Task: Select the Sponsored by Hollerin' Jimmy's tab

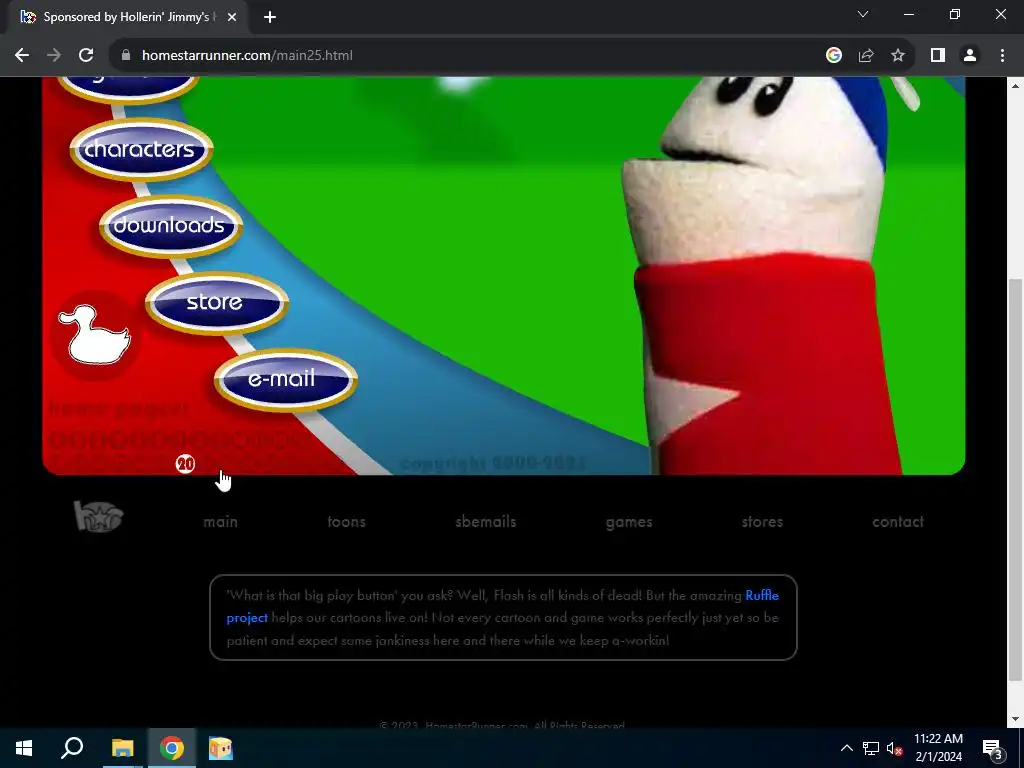Action: (x=127, y=17)
